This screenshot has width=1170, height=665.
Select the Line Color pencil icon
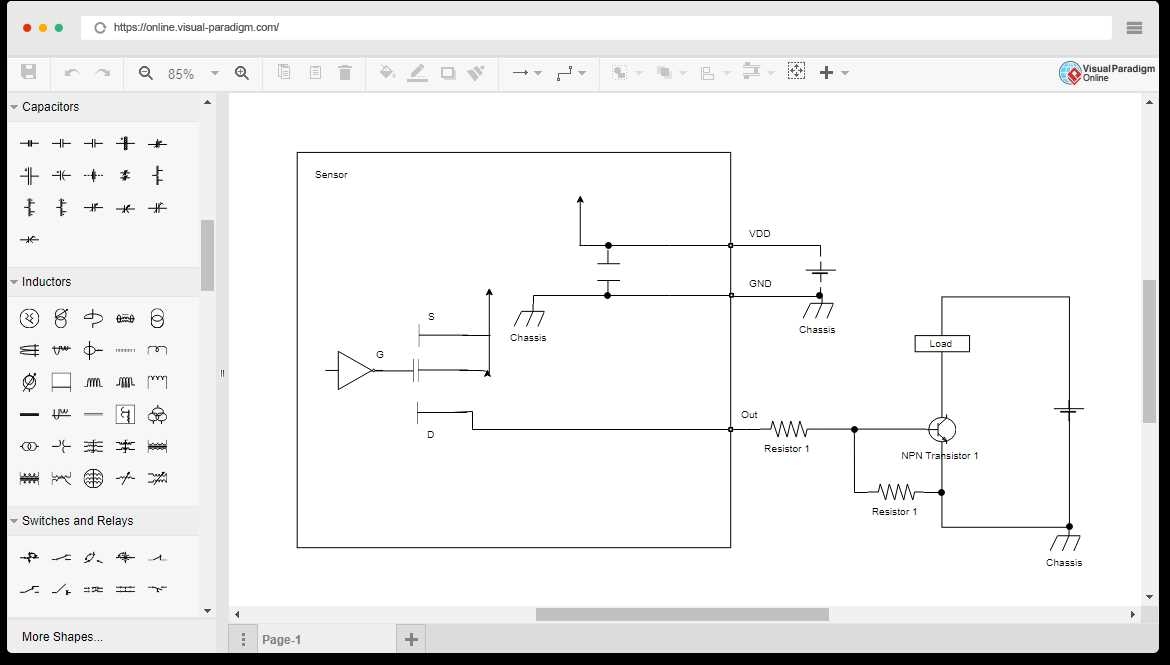click(417, 69)
